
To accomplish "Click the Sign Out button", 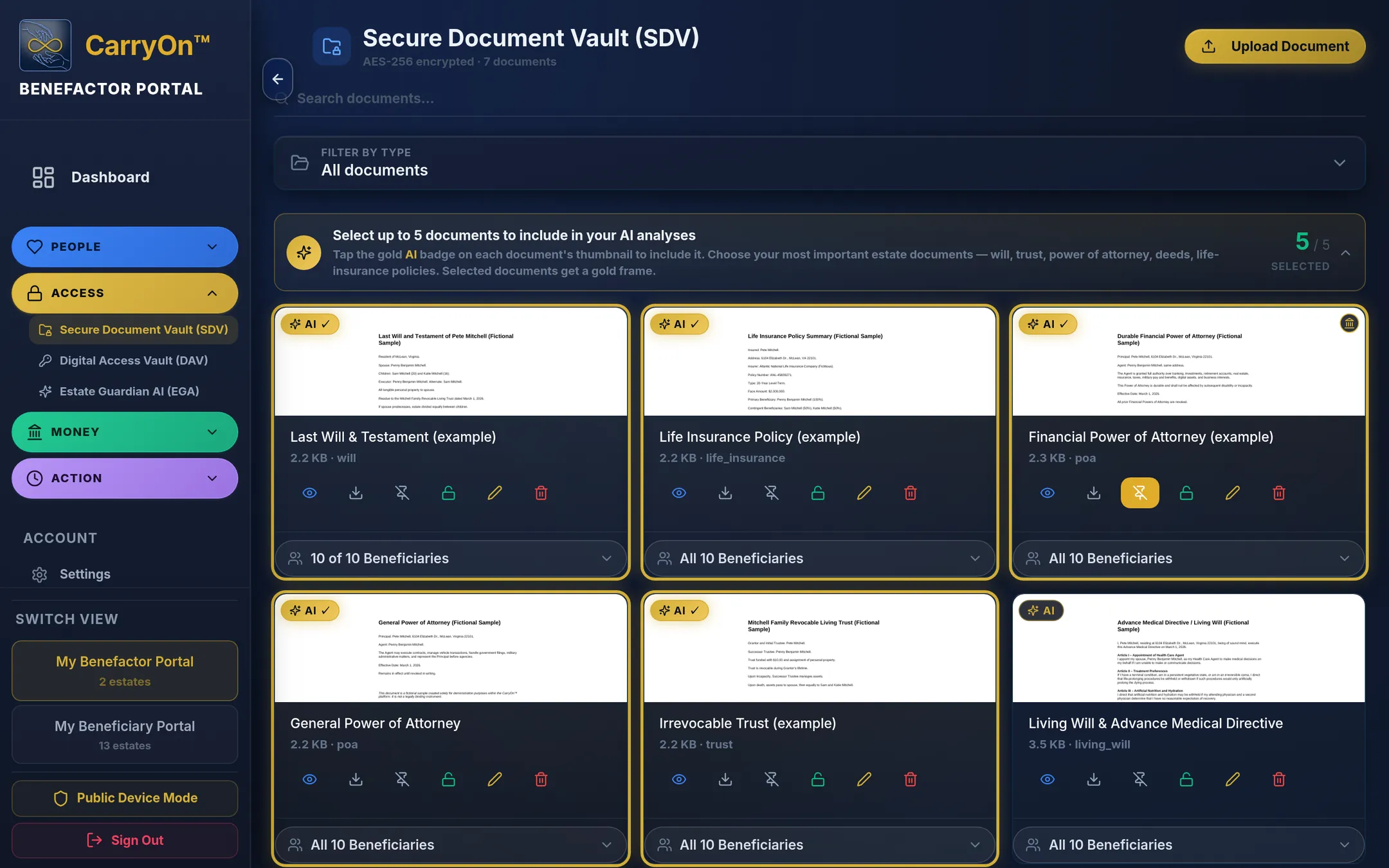I will click(x=125, y=840).
